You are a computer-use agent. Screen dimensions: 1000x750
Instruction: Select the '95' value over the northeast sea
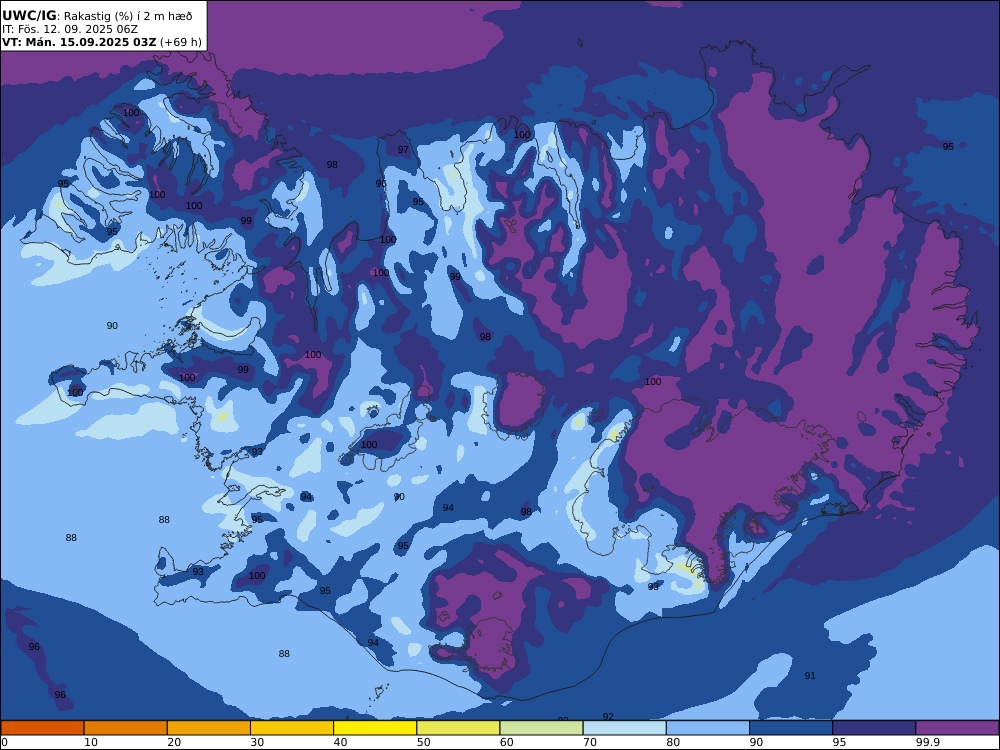pos(948,147)
